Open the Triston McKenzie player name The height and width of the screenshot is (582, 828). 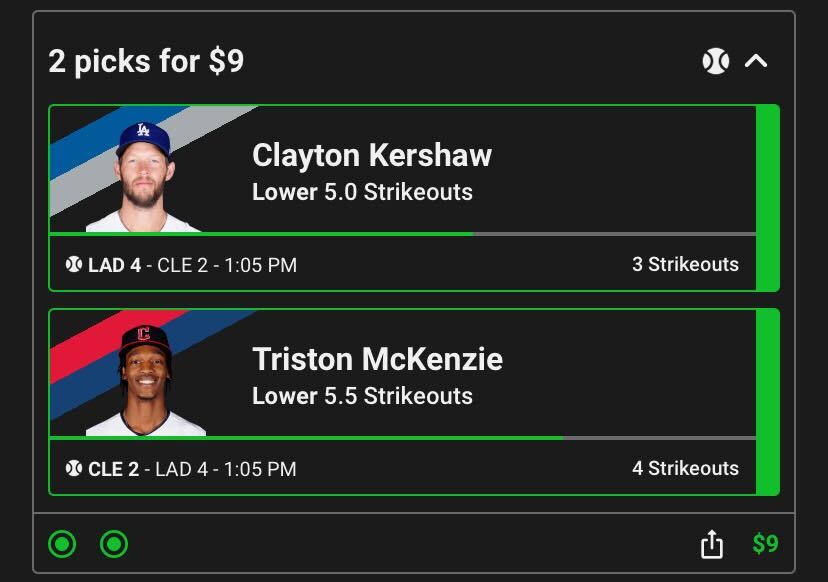[377, 360]
